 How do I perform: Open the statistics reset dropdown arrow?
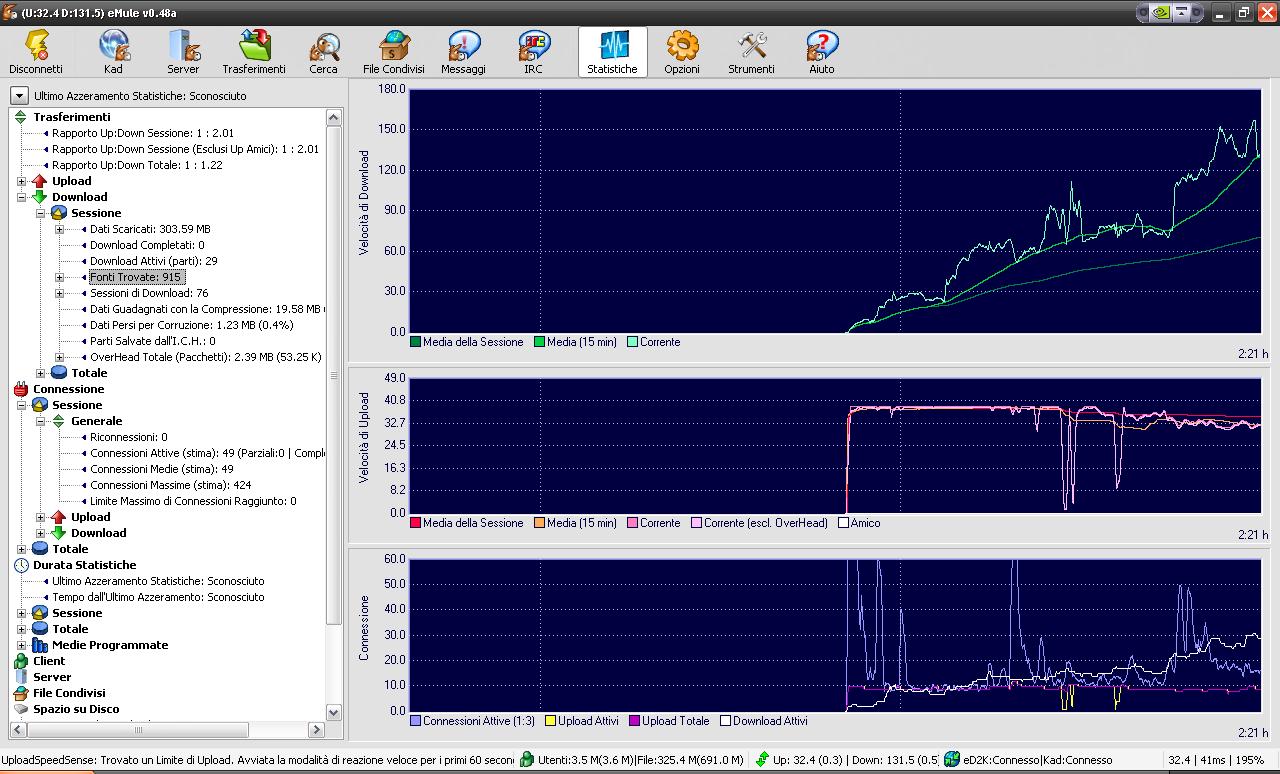pos(19,96)
